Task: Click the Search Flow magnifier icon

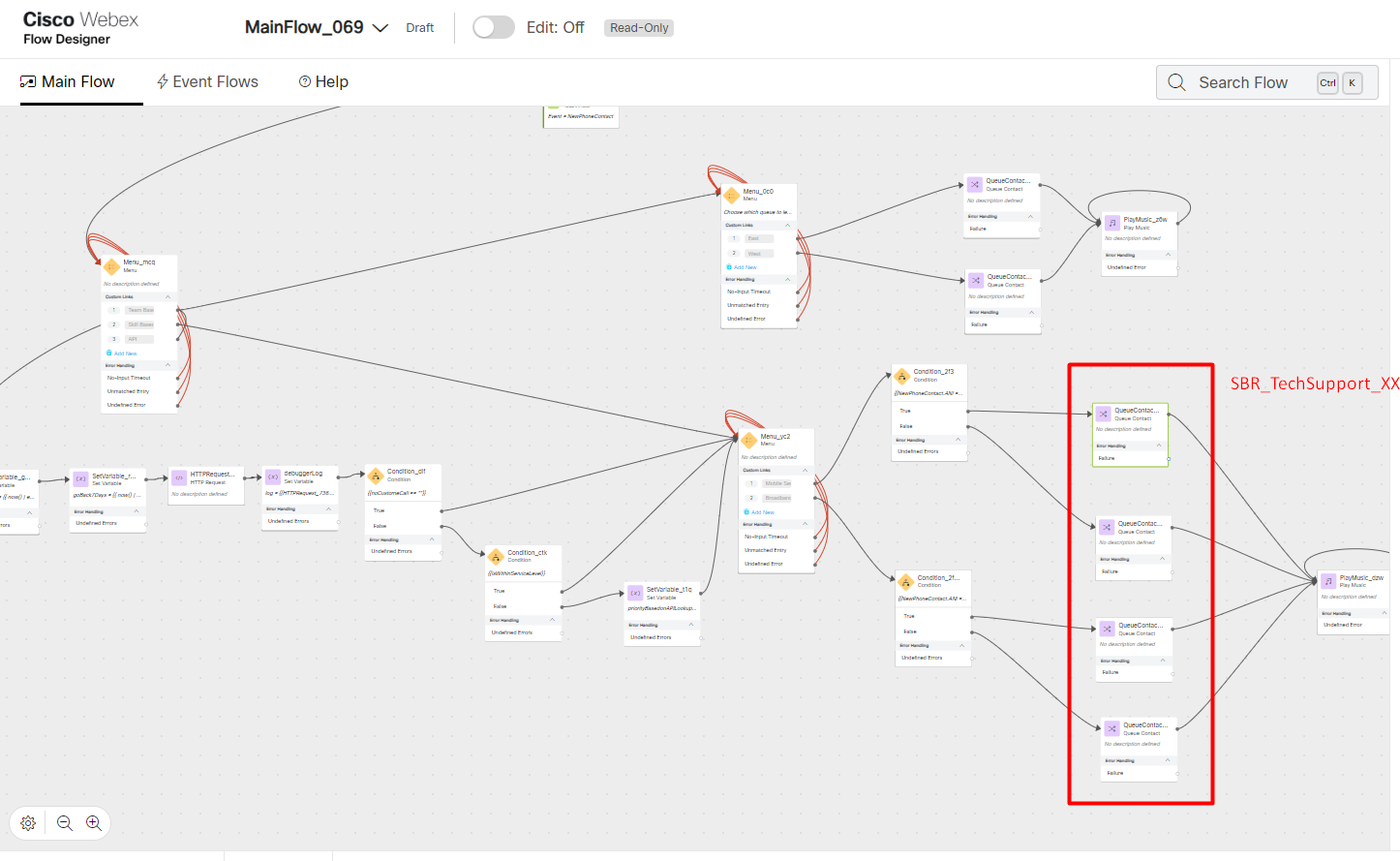Action: click(x=1176, y=82)
